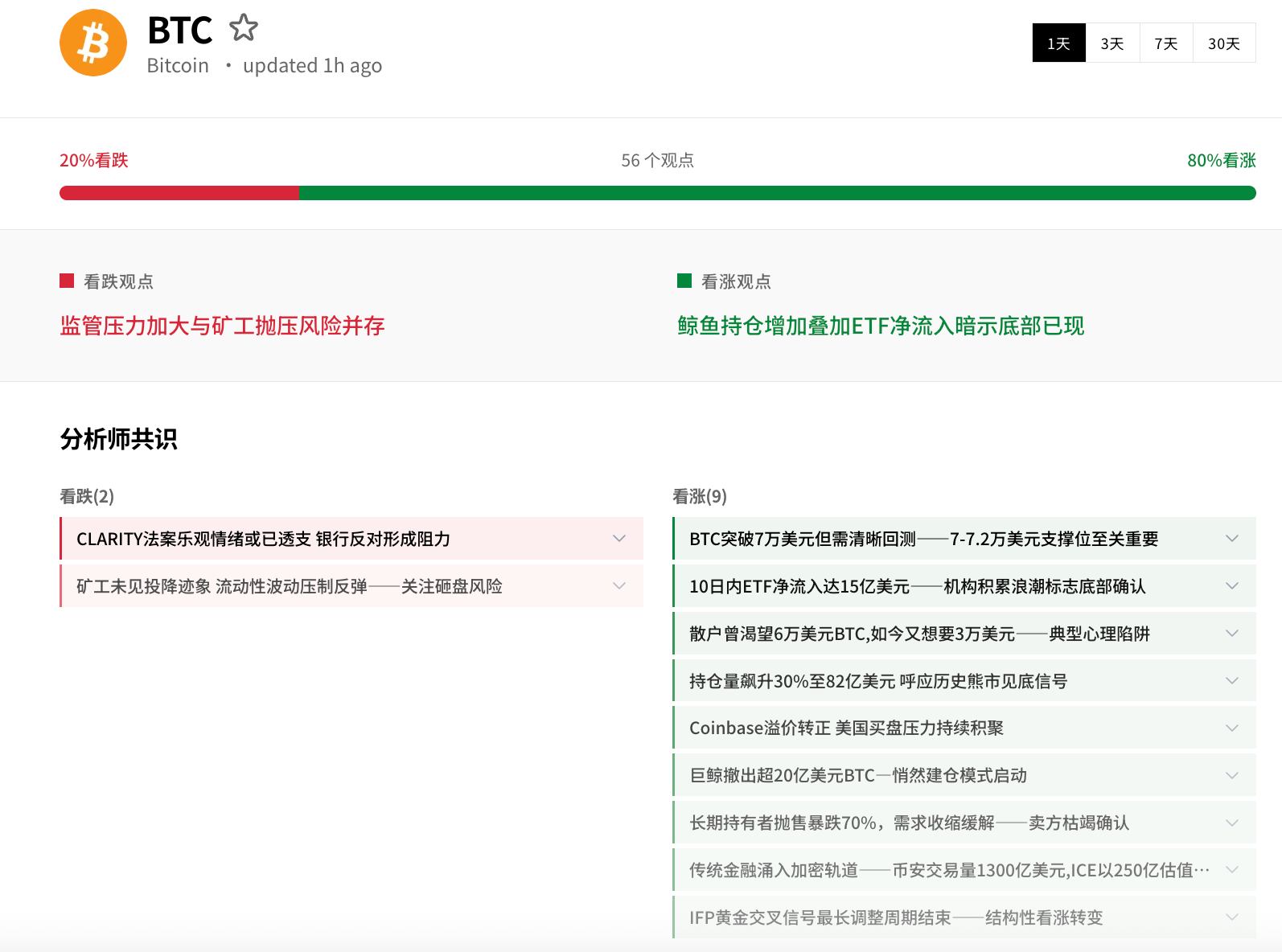This screenshot has height=952, width=1282.
Task: Click the green bullish portion of sentiment bar
Action: 776,193
